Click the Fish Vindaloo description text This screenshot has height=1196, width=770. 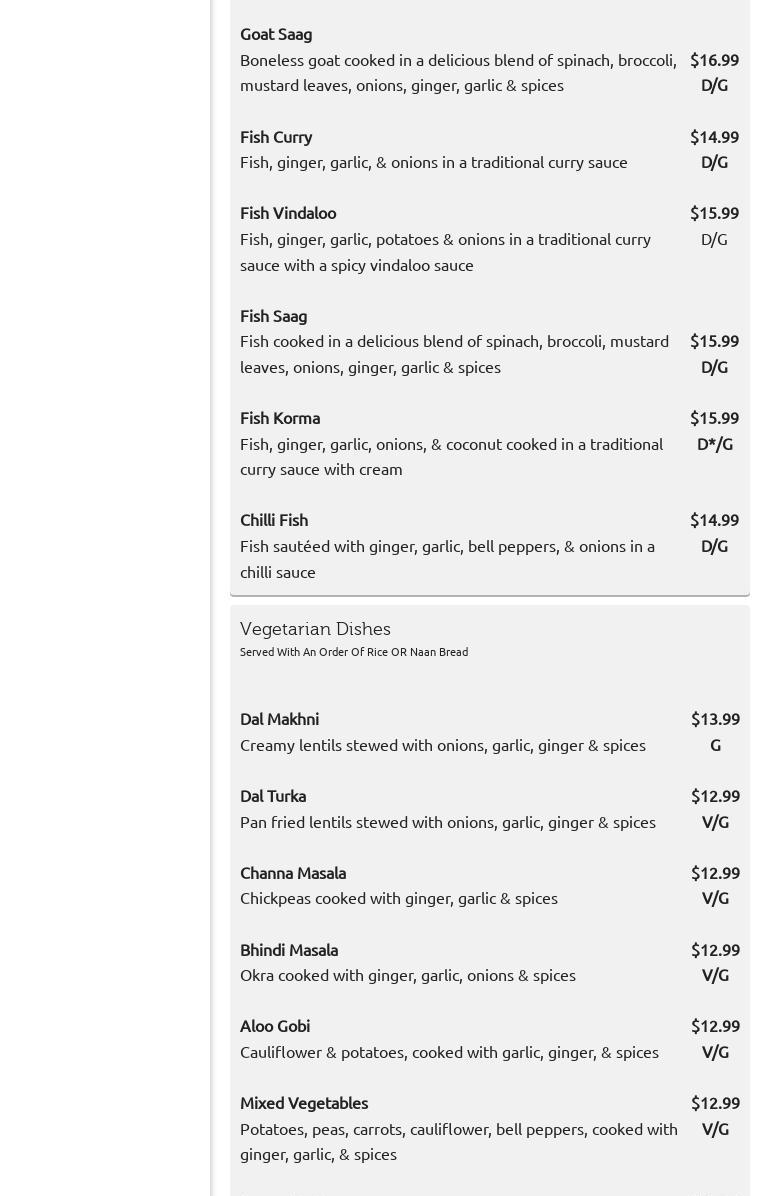(x=445, y=252)
